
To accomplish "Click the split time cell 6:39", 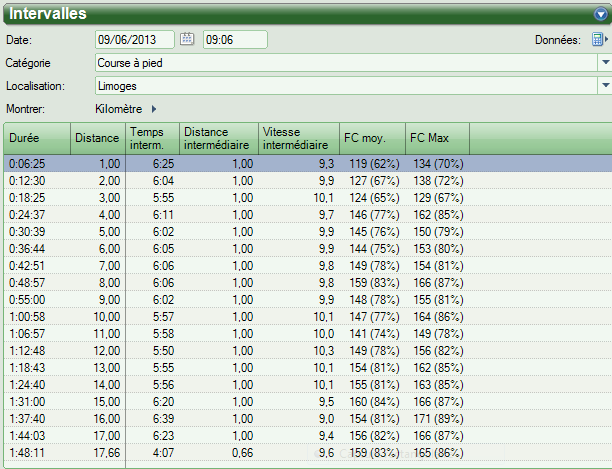I will [x=163, y=419].
